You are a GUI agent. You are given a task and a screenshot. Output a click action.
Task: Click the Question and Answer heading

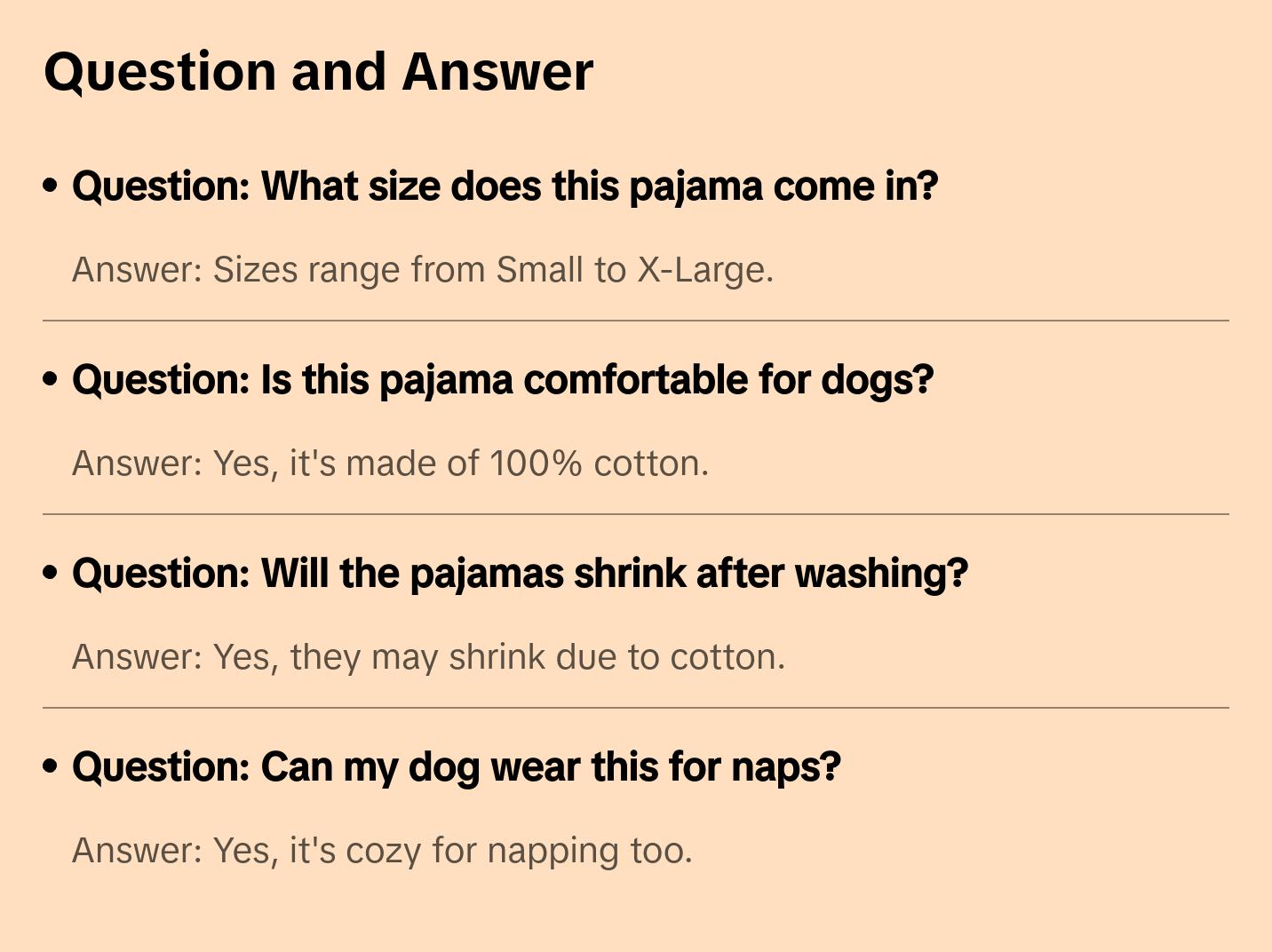pyautogui.click(x=318, y=72)
